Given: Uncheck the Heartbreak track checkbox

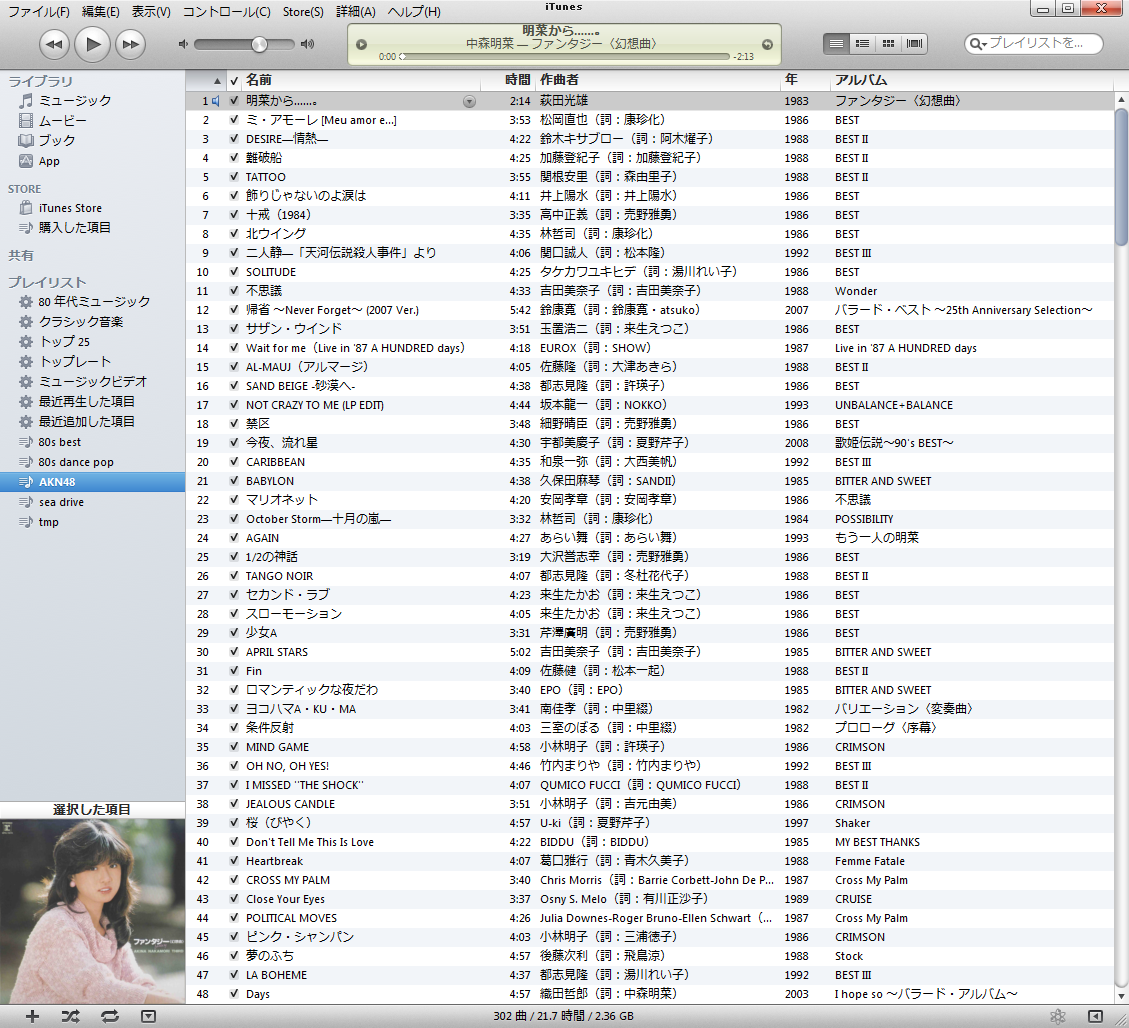Looking at the screenshot, I should 234,861.
